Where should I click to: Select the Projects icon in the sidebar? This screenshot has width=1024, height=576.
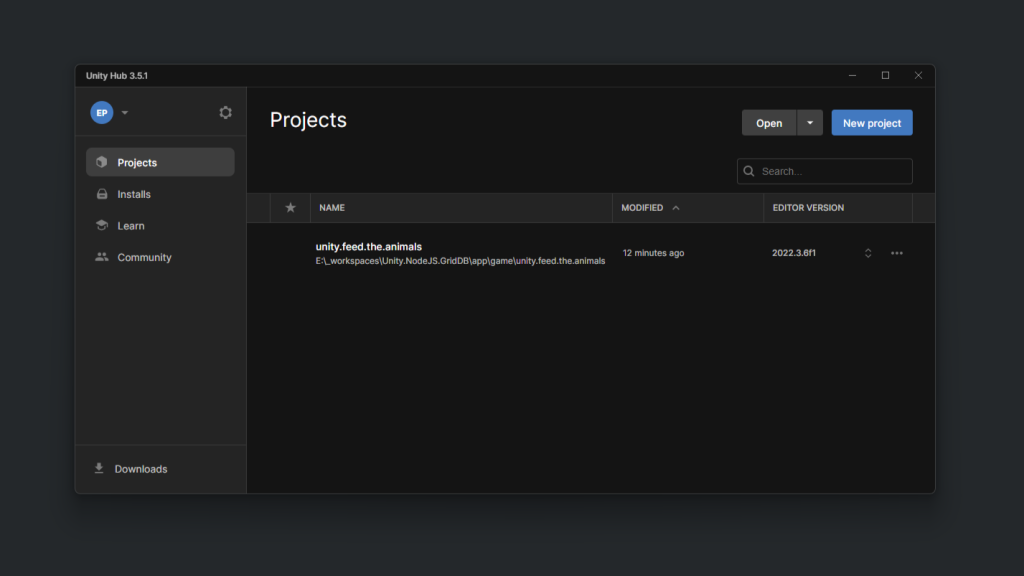pos(100,161)
